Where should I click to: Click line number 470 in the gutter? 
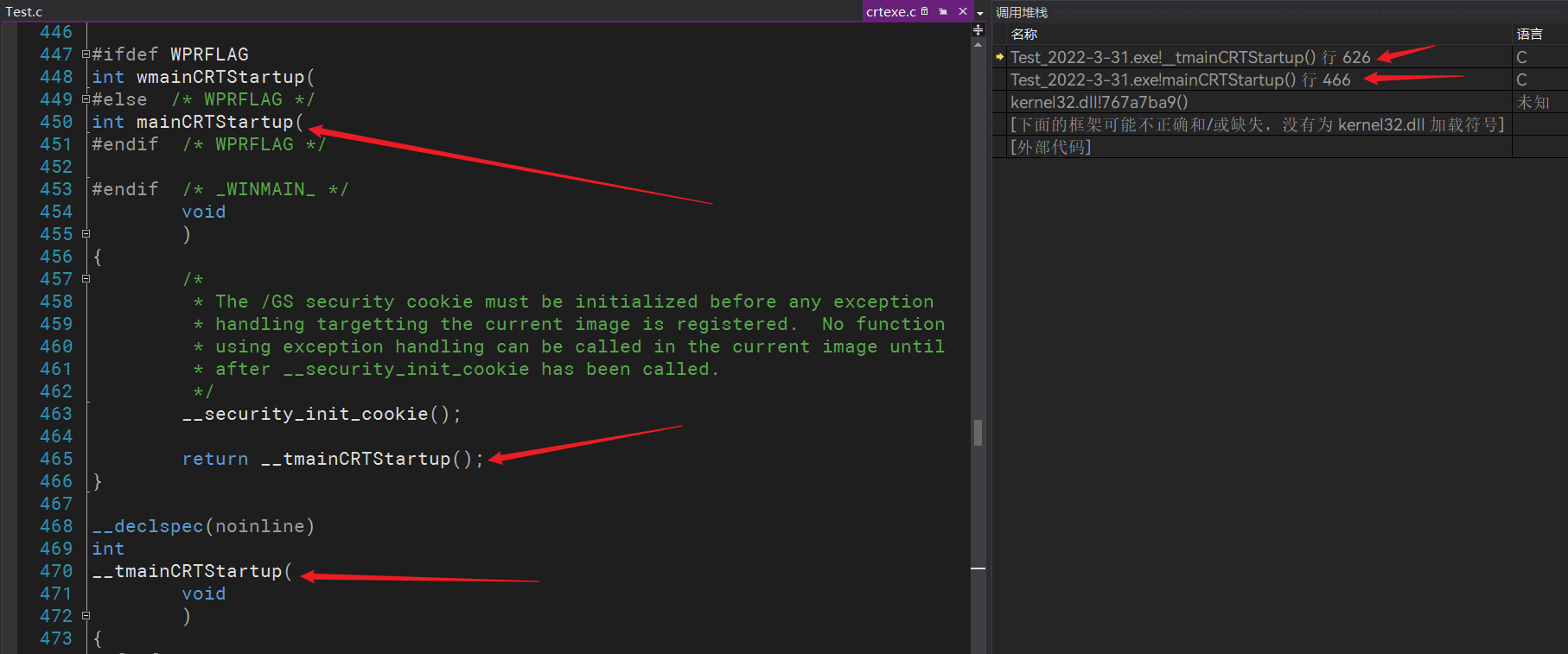pos(56,571)
